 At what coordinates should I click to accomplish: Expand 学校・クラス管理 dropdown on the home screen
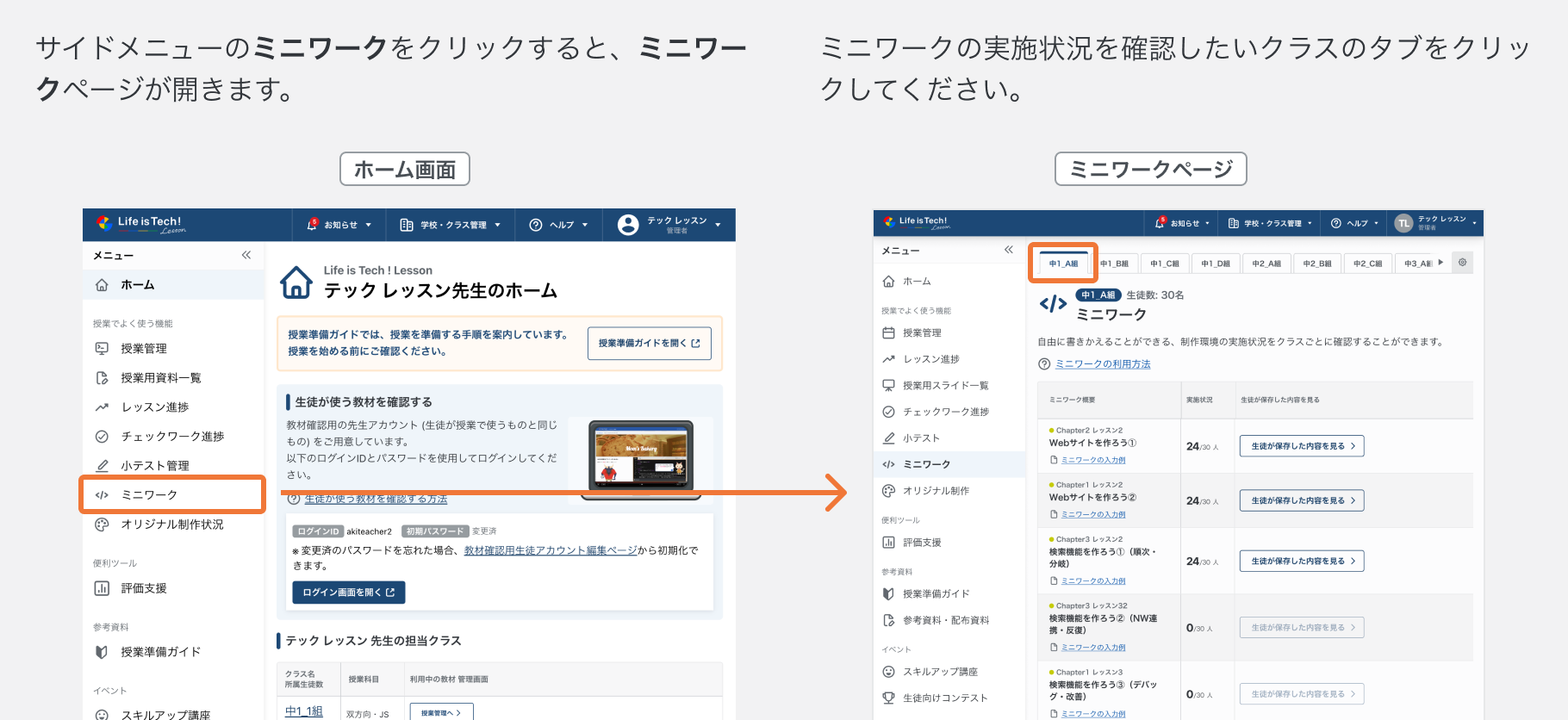tap(450, 225)
